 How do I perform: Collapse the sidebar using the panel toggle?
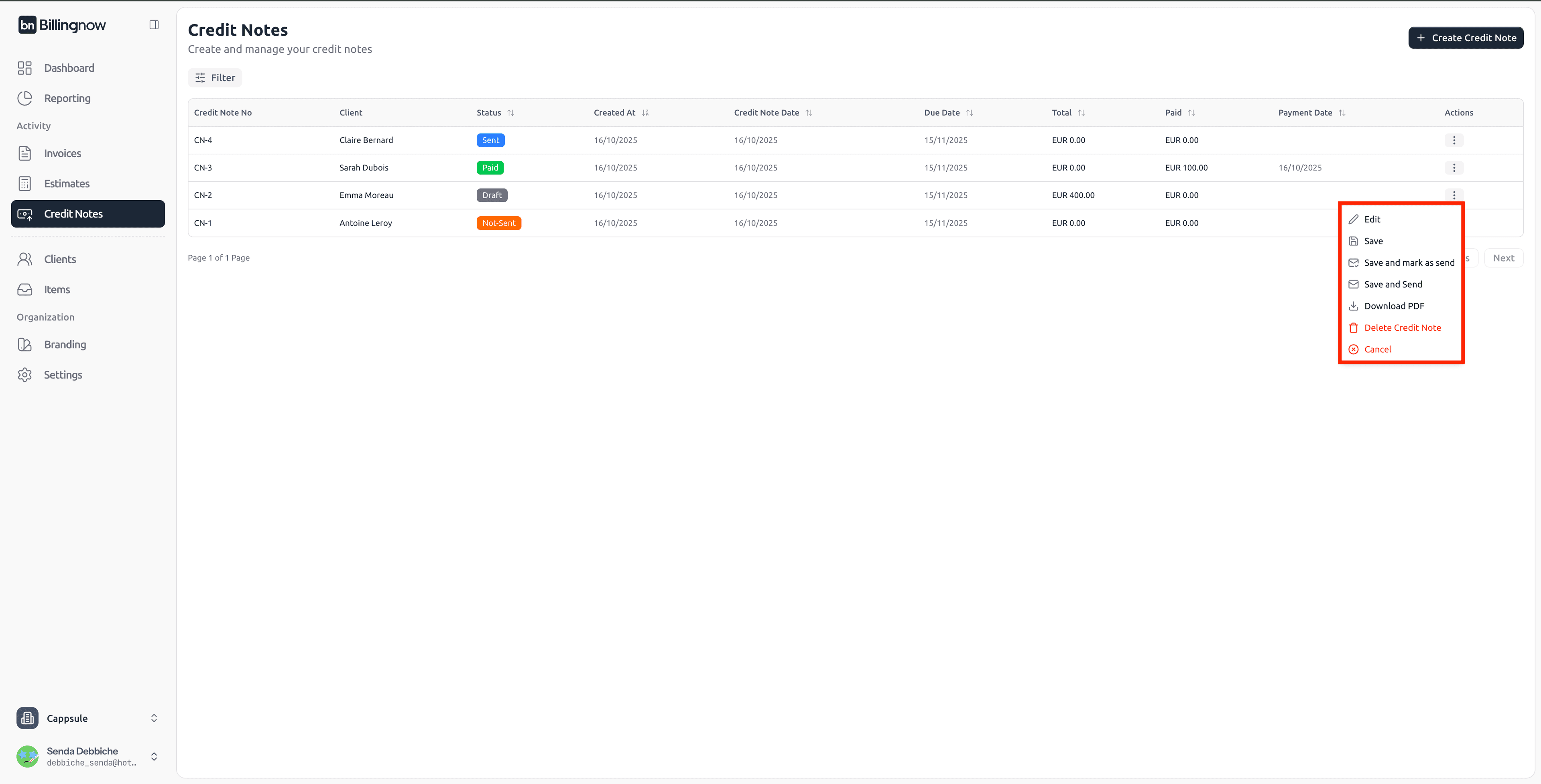pos(154,24)
